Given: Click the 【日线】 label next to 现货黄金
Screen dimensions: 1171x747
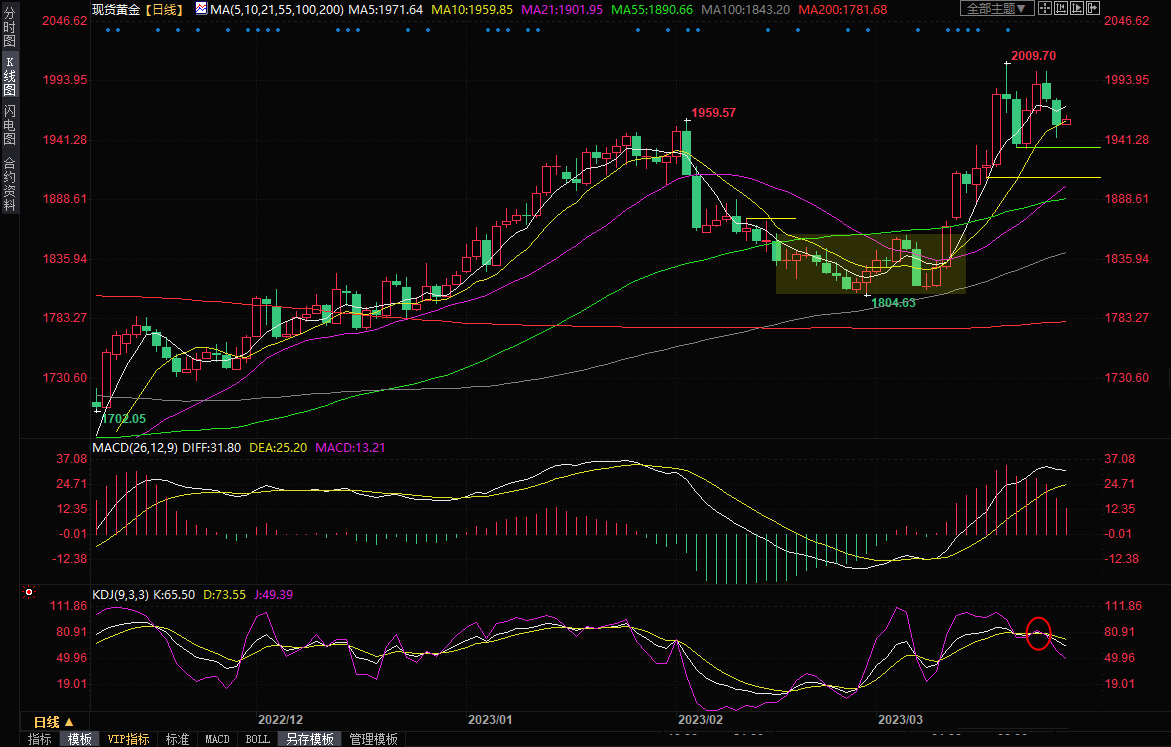Looking at the screenshot, I should [164, 9].
